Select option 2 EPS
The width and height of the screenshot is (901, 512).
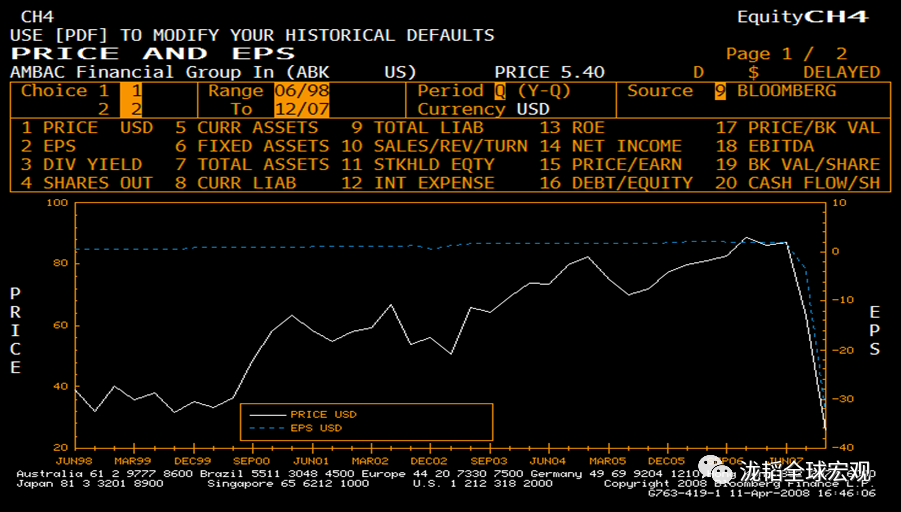point(48,146)
